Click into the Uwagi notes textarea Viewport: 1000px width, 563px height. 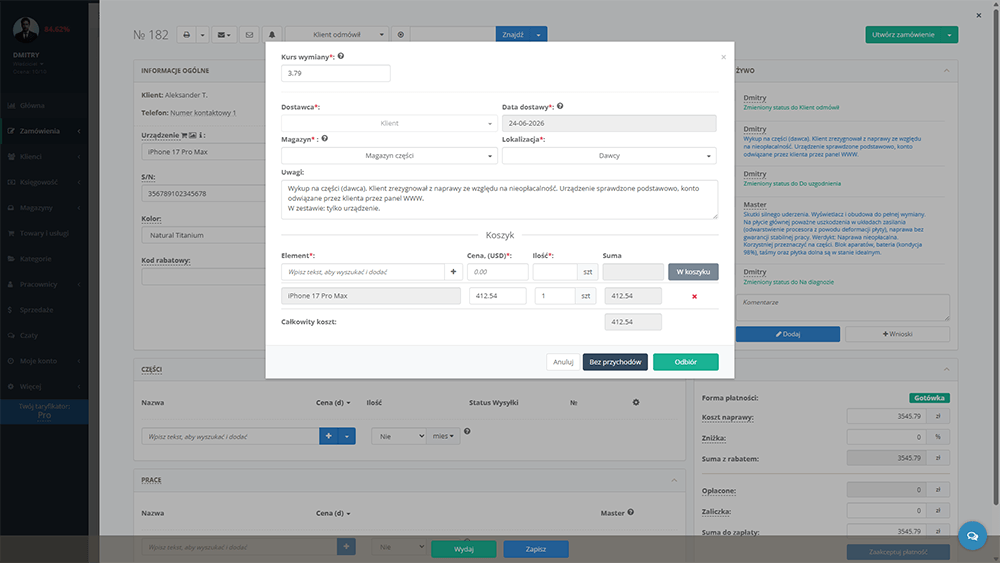click(x=499, y=199)
